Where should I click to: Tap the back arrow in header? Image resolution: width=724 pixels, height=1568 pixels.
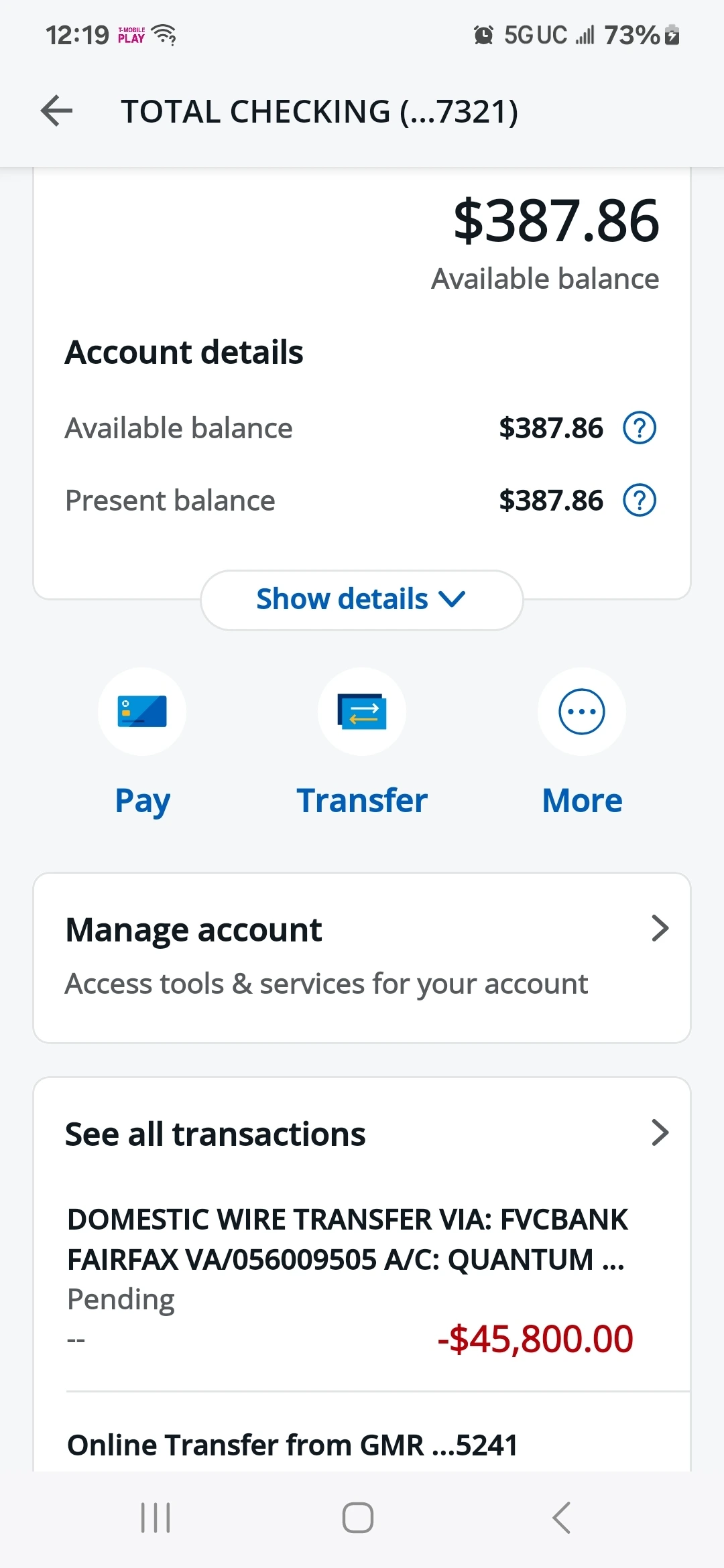tap(56, 111)
